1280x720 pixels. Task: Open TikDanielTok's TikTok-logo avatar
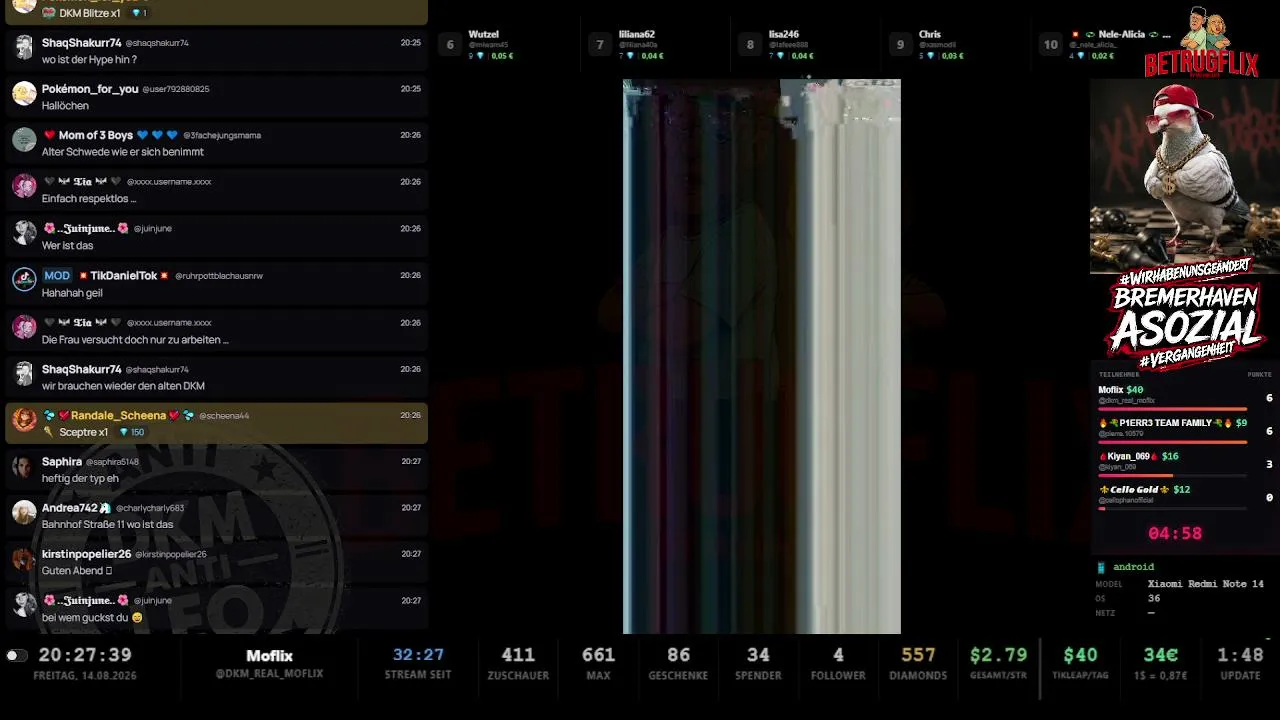pyautogui.click(x=24, y=280)
